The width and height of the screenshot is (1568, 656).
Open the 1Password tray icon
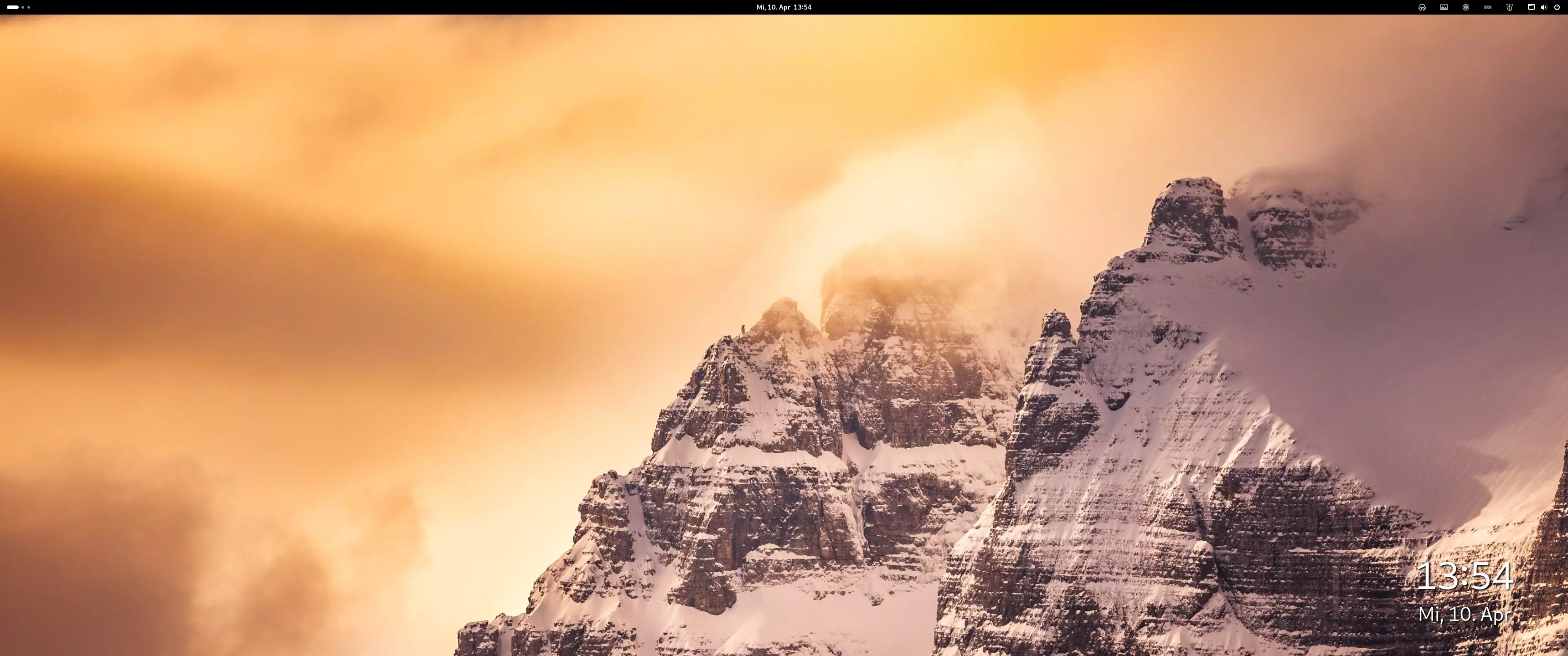point(1466,7)
